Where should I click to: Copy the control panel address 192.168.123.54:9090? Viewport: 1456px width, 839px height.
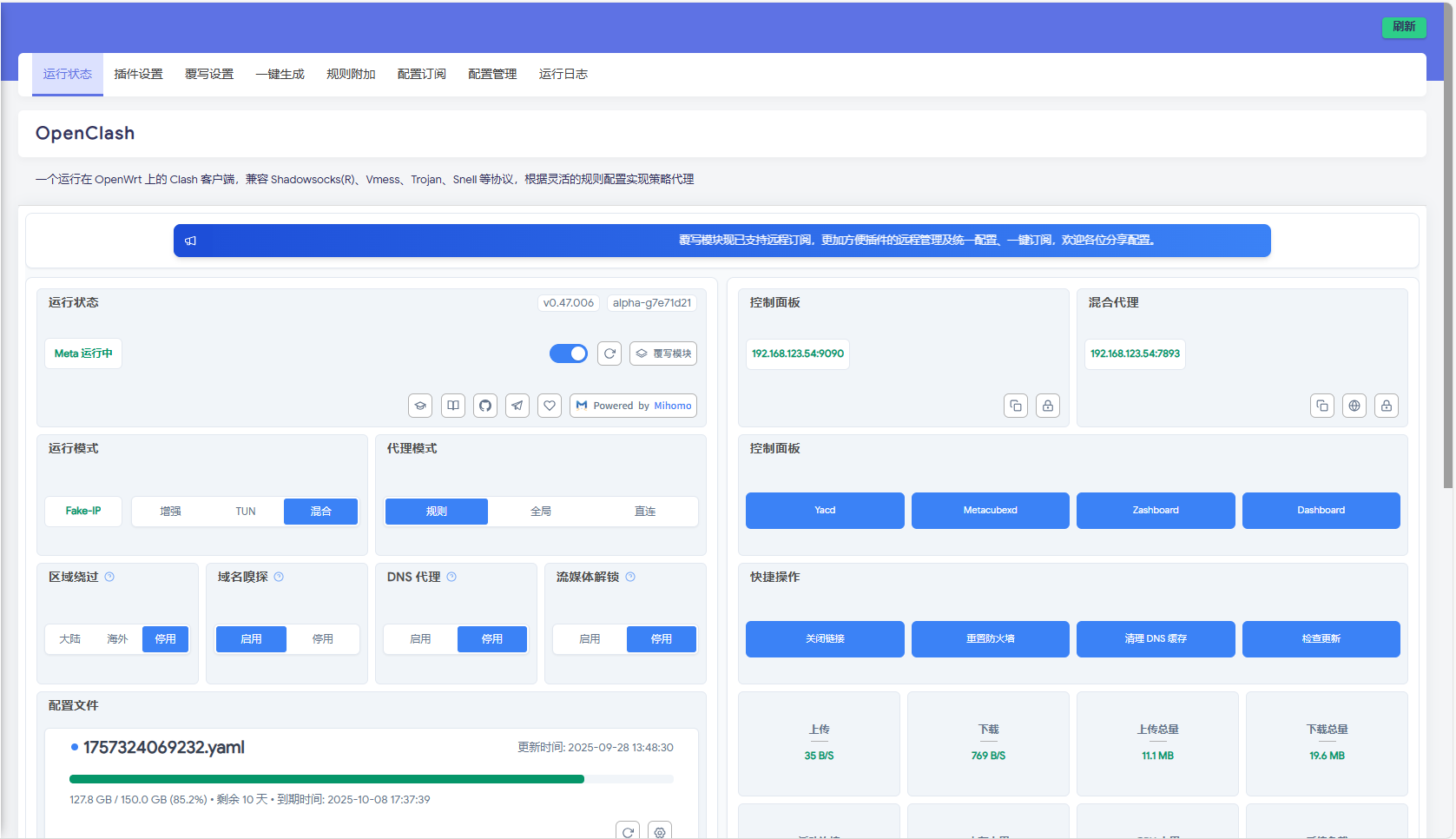pos(1016,406)
